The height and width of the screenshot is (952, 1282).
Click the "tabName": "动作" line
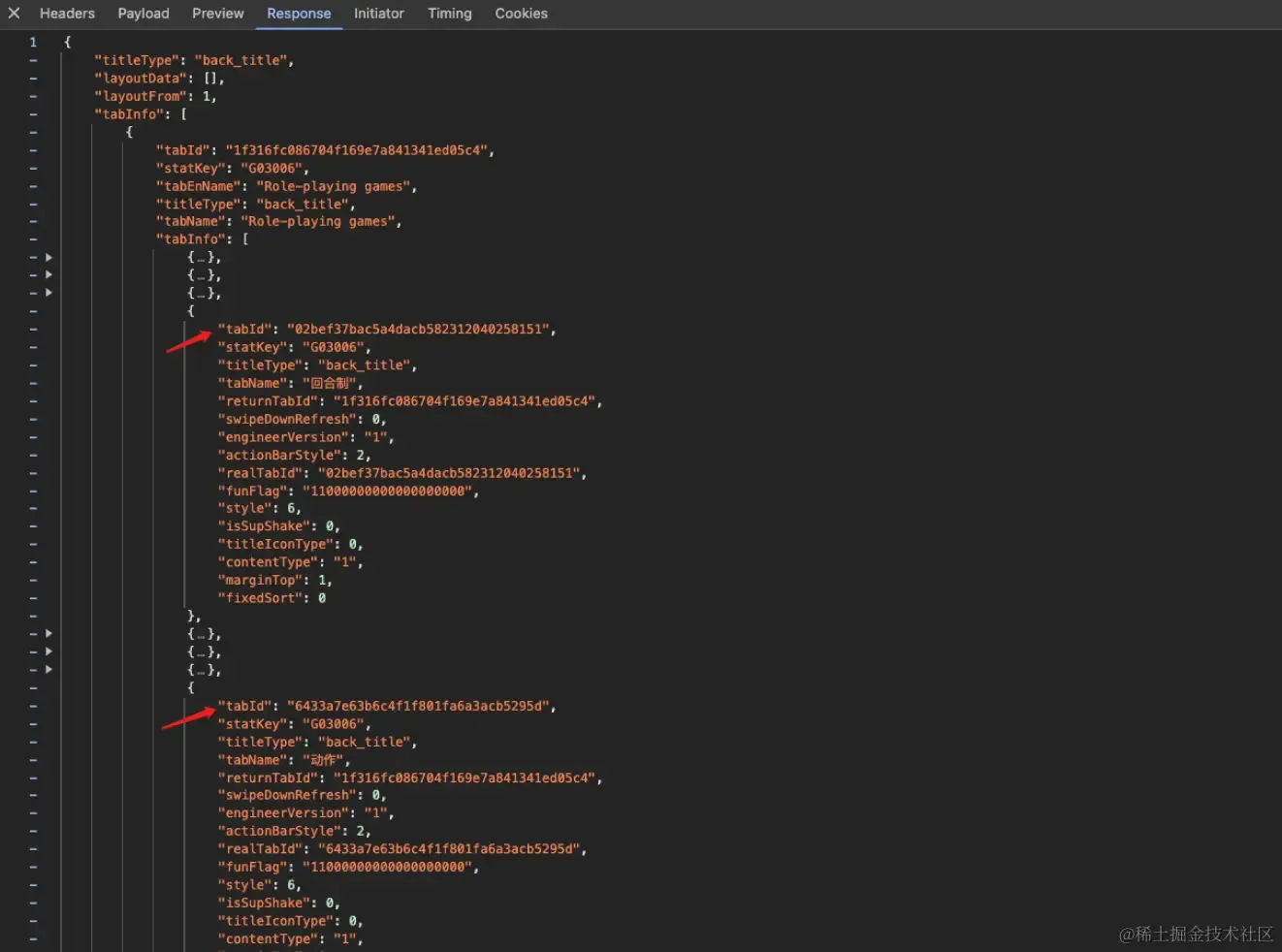tap(284, 760)
